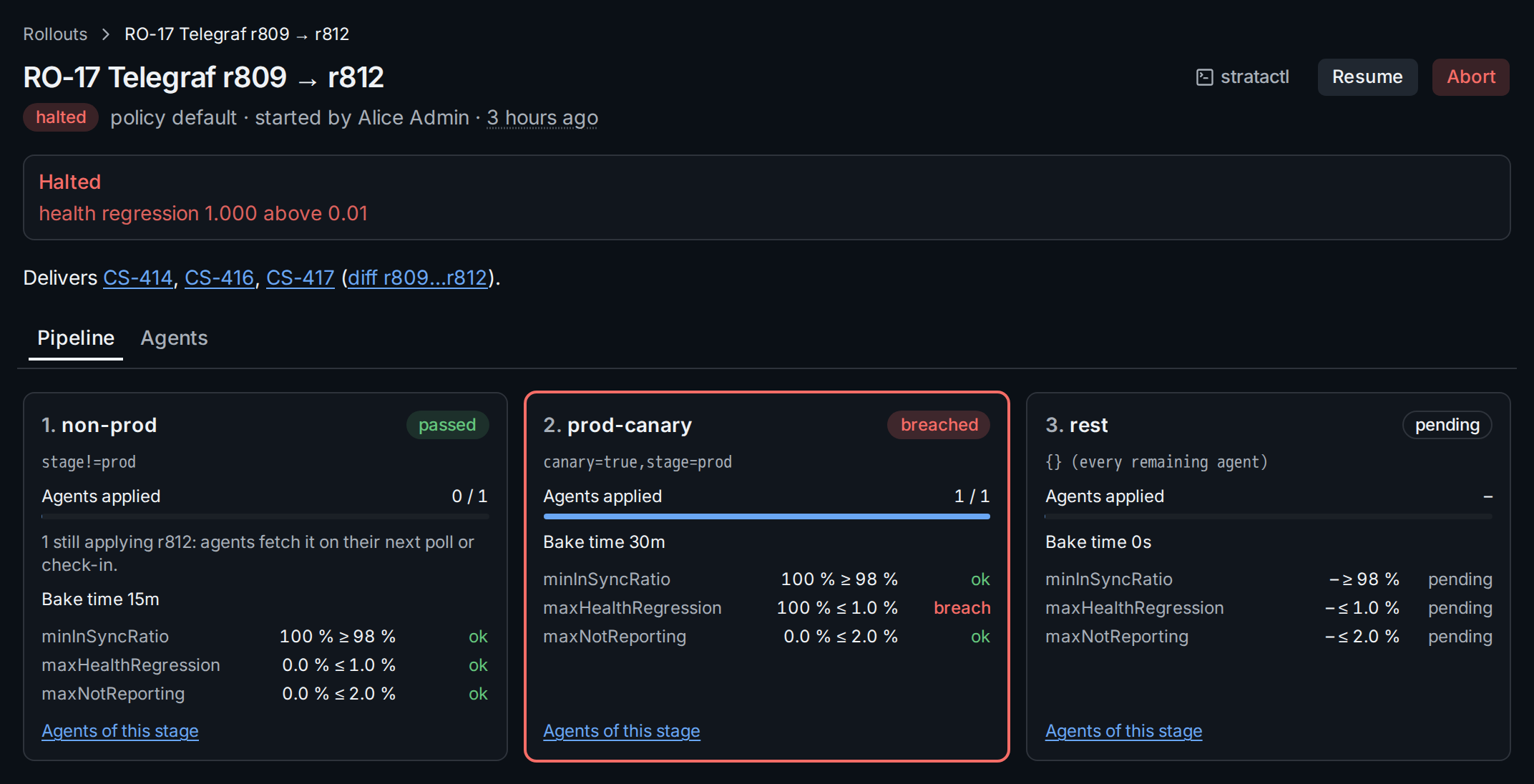Click the red 'Halted' banner heading
Image resolution: width=1534 pixels, height=784 pixels.
point(69,182)
